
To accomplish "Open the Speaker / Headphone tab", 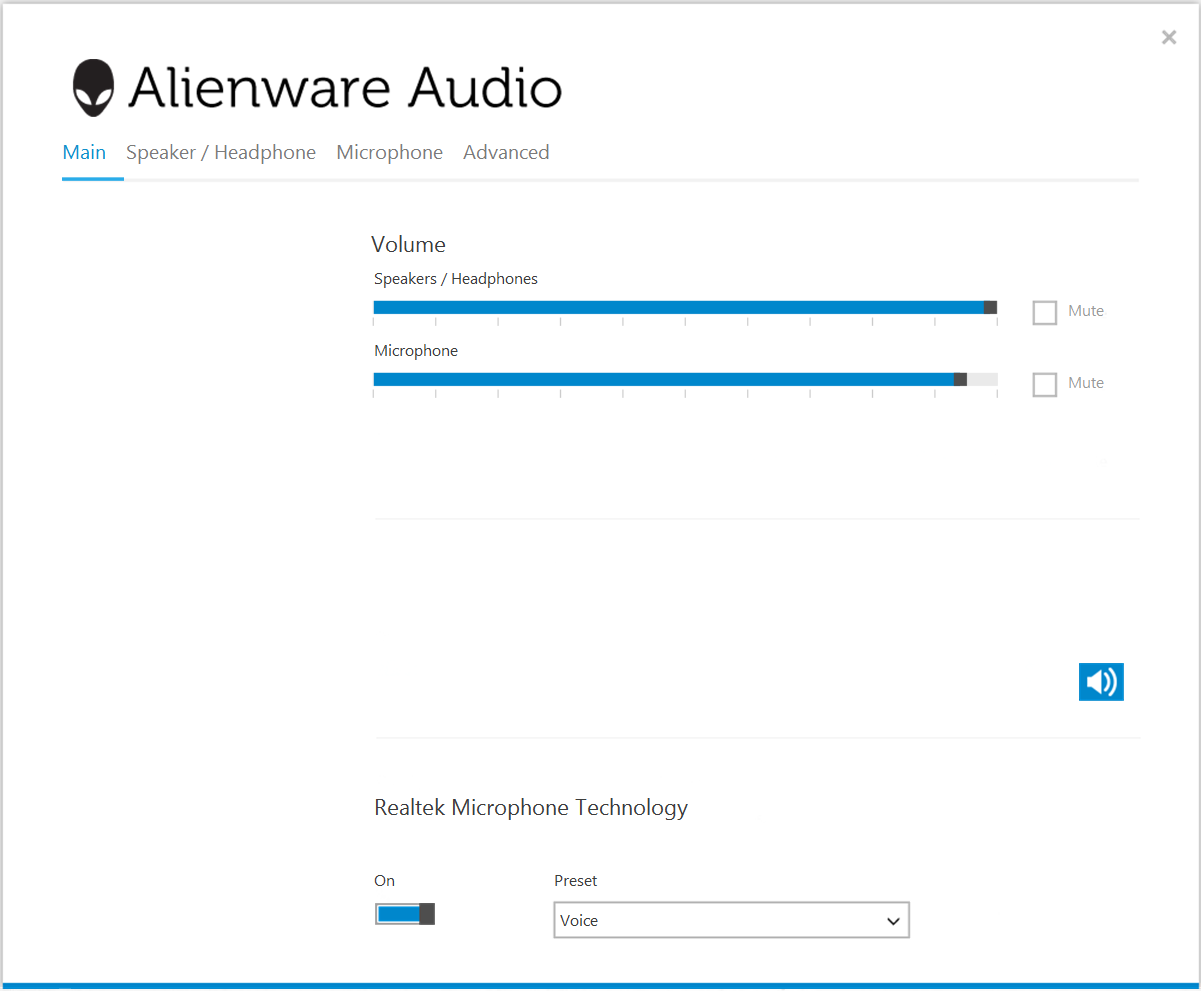I will pyautogui.click(x=221, y=153).
